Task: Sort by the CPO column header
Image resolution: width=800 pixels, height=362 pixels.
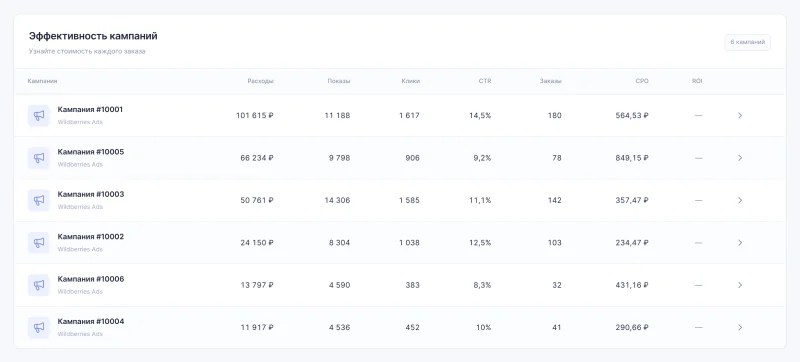Action: [642, 81]
